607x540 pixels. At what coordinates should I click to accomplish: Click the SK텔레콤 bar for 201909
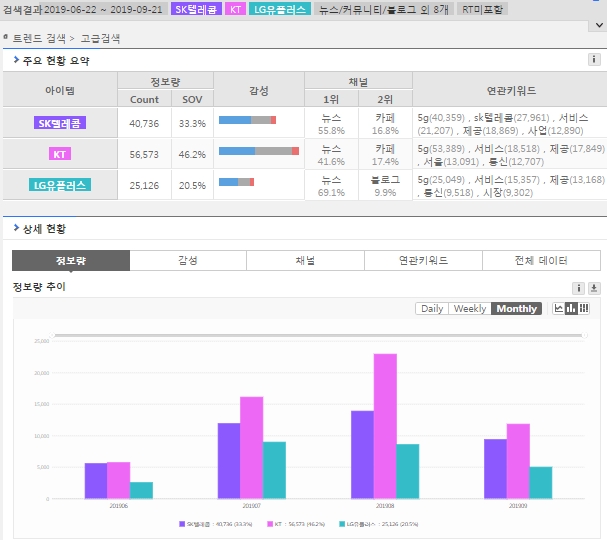(x=496, y=469)
